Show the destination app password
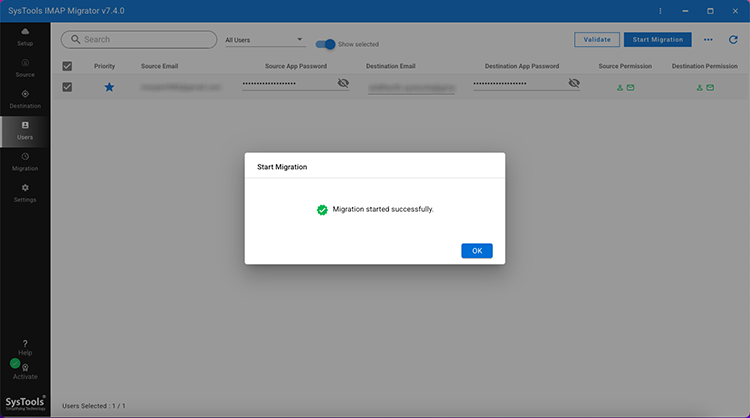 pyautogui.click(x=574, y=83)
